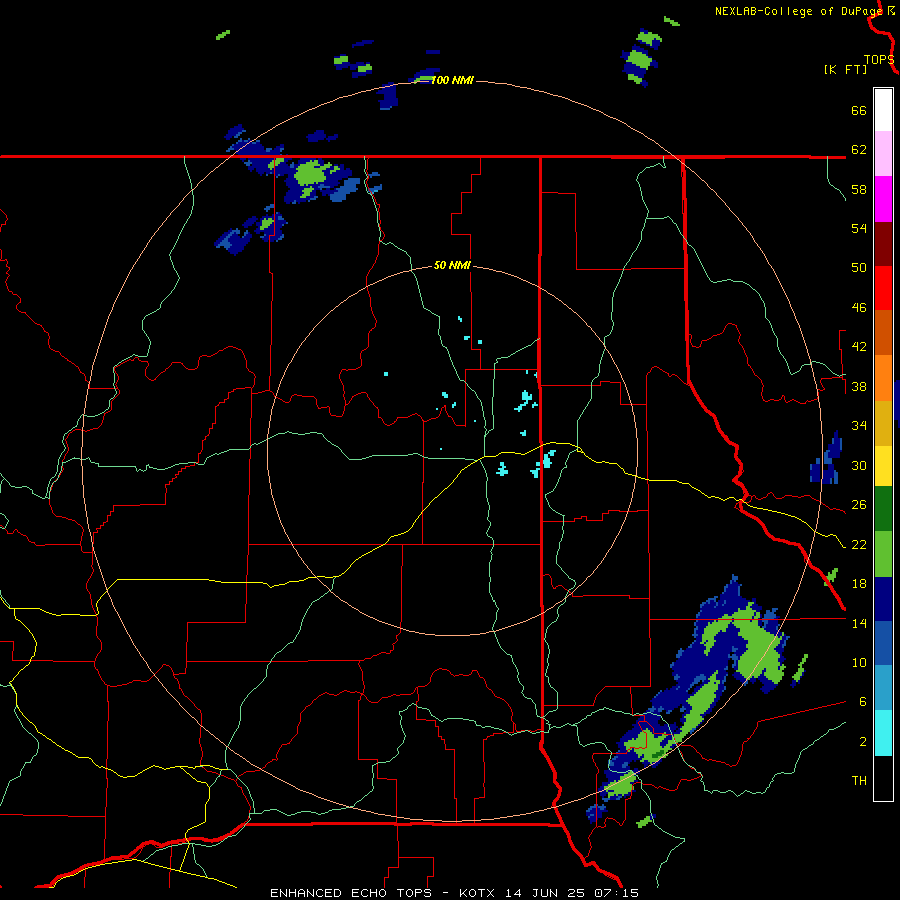Pick the navy blue legend swatch
Viewport: 900px width, 900px height.
click(883, 599)
